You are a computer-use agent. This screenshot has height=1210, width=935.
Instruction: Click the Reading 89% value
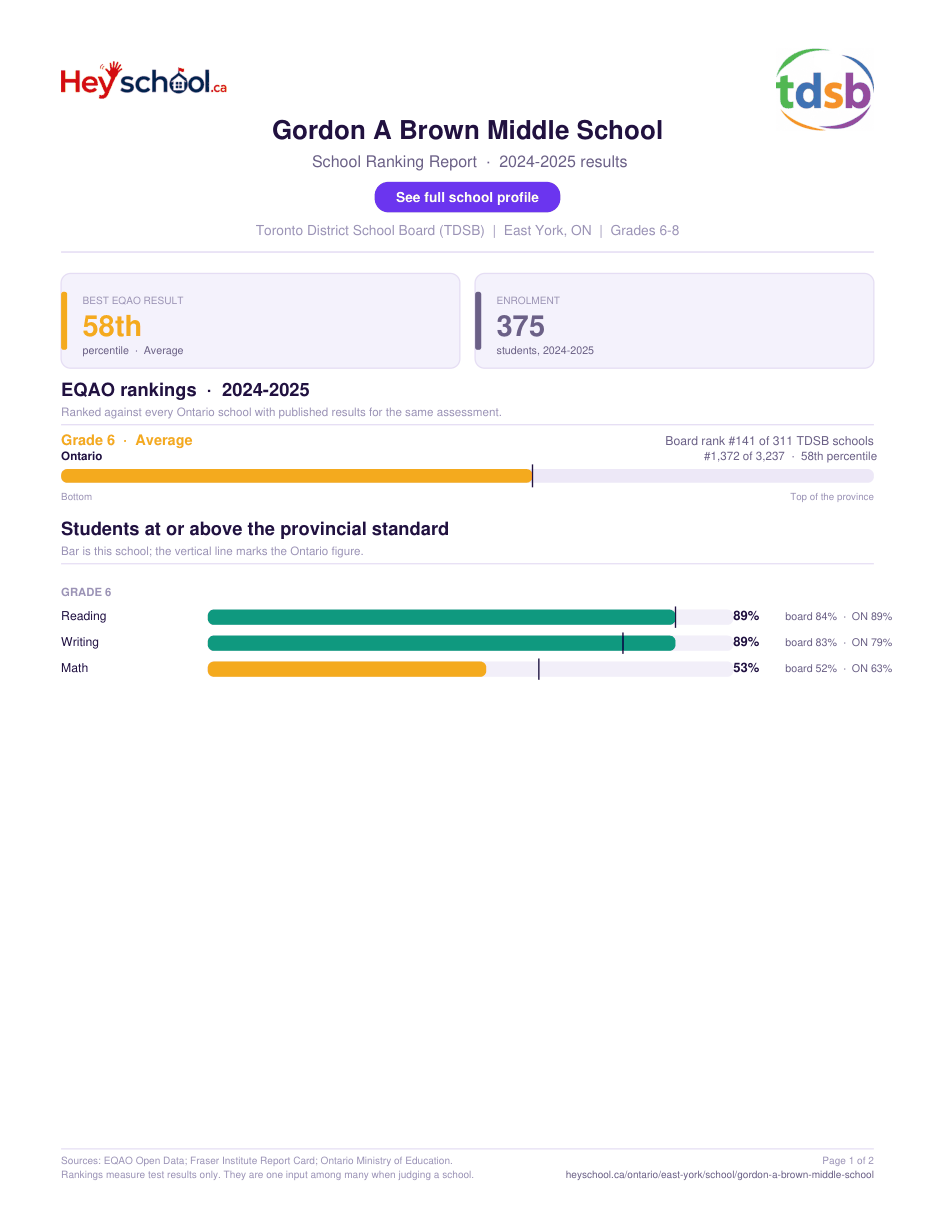[746, 616]
